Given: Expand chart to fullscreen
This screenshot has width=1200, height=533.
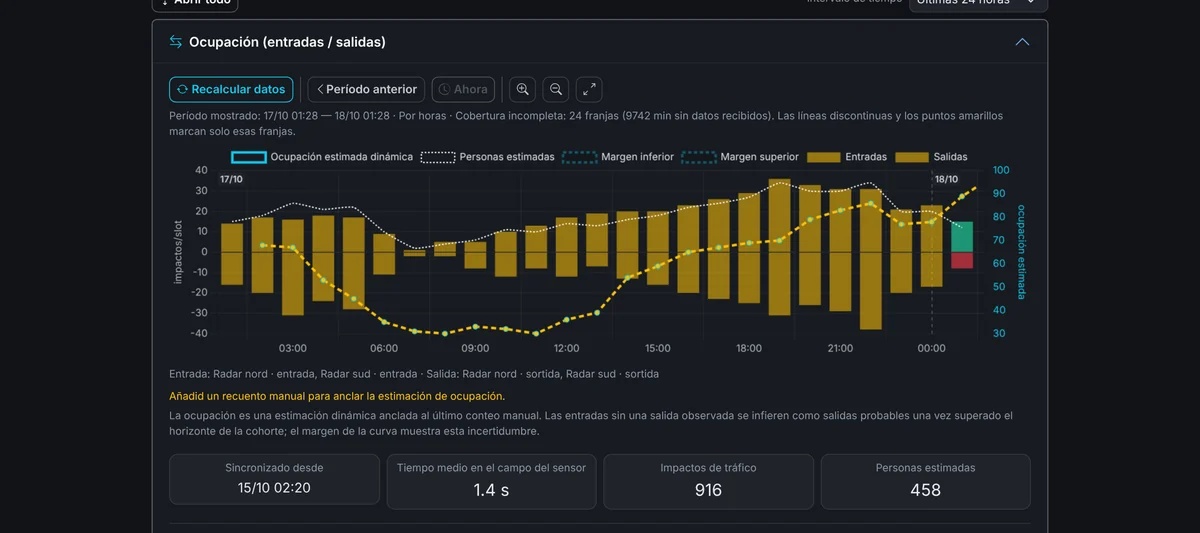Looking at the screenshot, I should pos(590,89).
